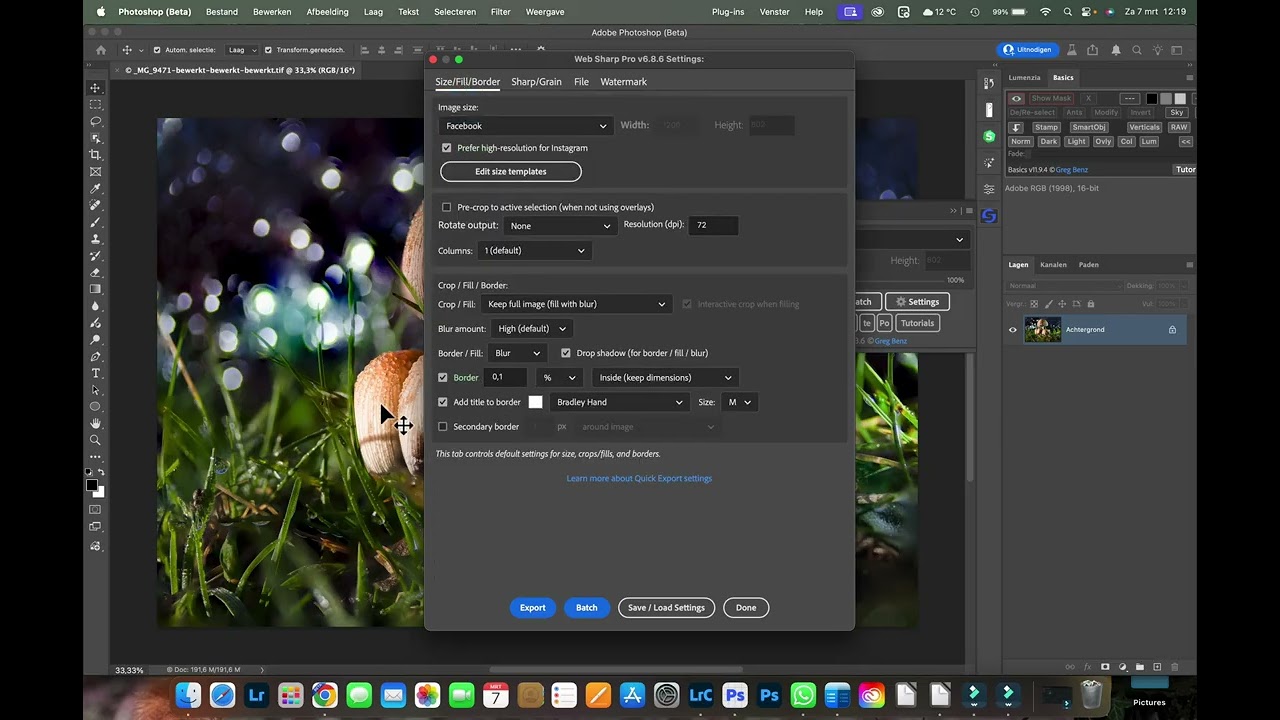Image resolution: width=1280 pixels, height=720 pixels.
Task: Enable Pre-crop to active selection checkbox
Action: pyautogui.click(x=447, y=207)
